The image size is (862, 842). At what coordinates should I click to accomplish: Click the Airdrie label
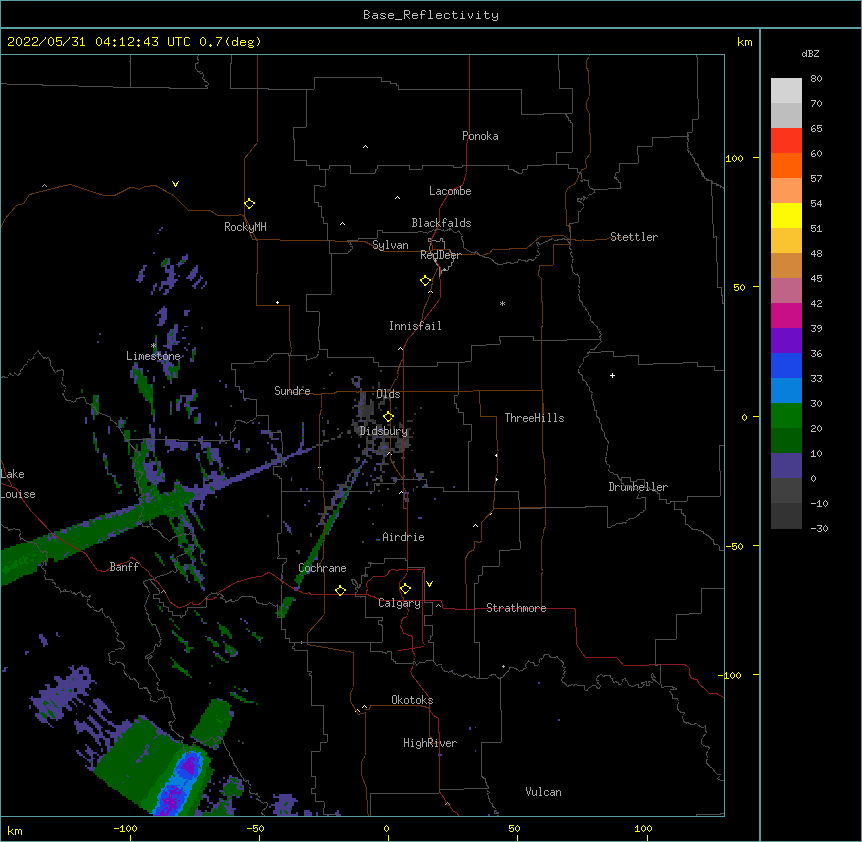click(x=404, y=537)
